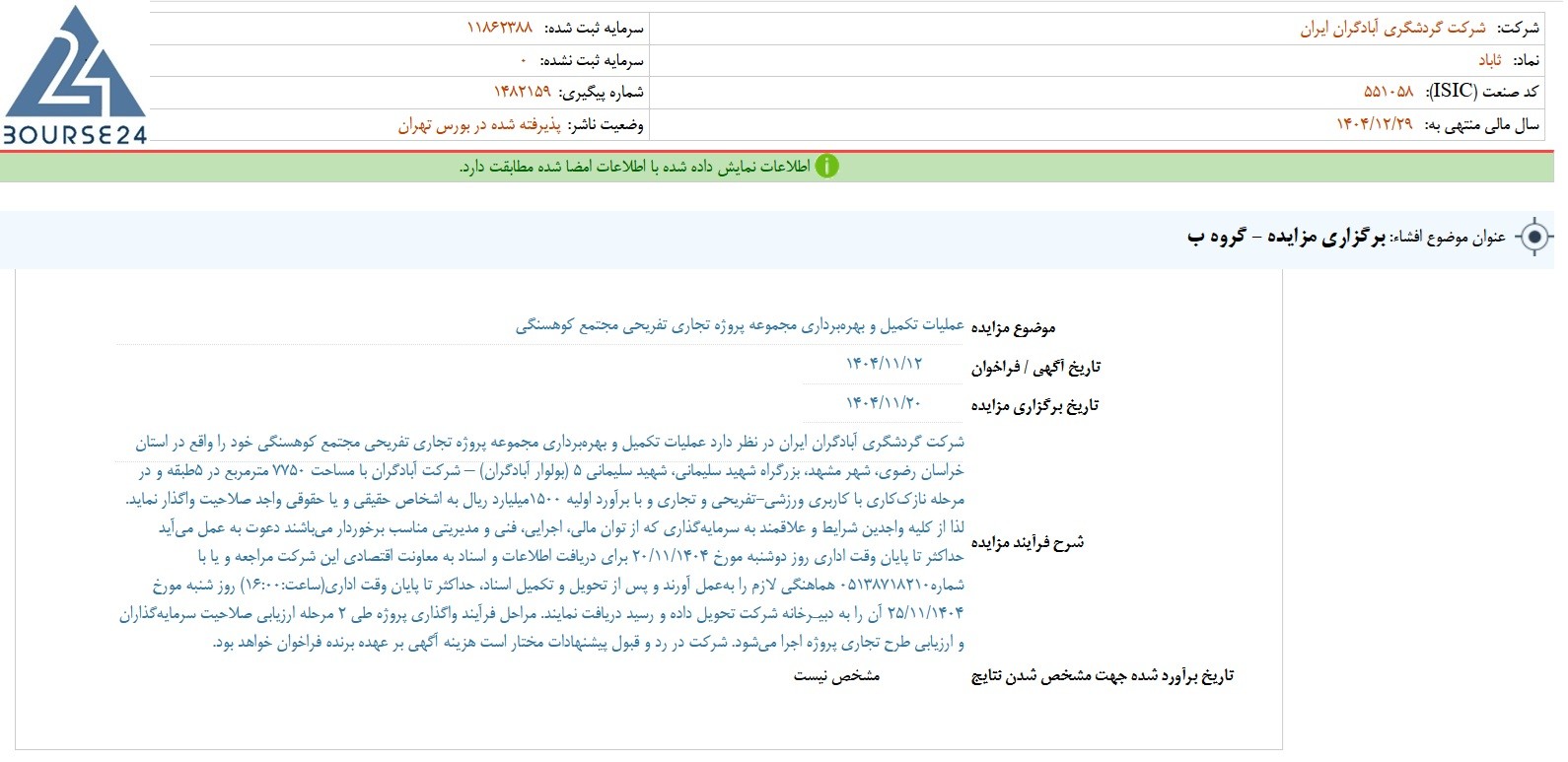Screen dimensions: 1568x762
Task: Click label تاریخ برآورد شده جهت مشخص شدن نتایج
Action: coord(1102,675)
